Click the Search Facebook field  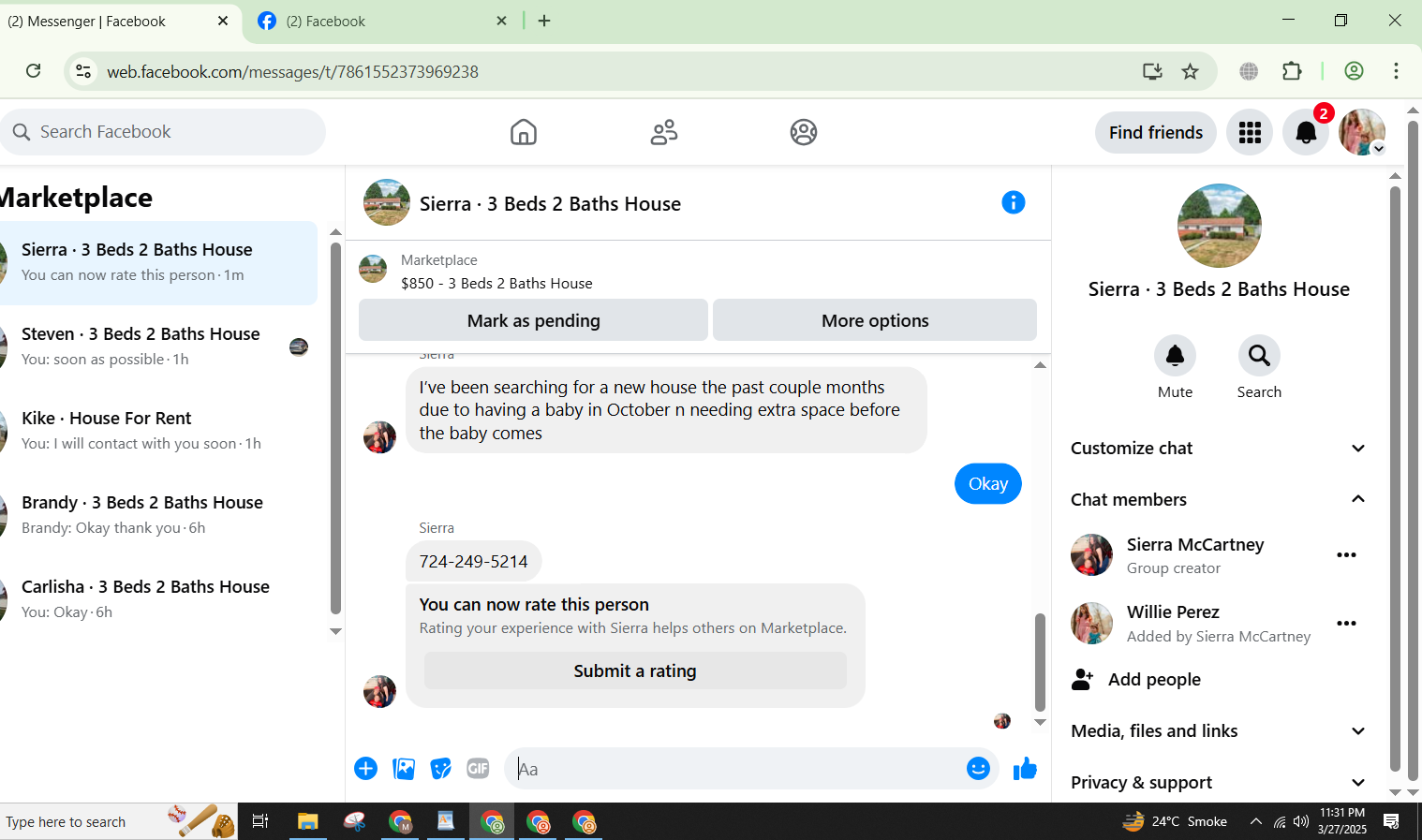[163, 132]
